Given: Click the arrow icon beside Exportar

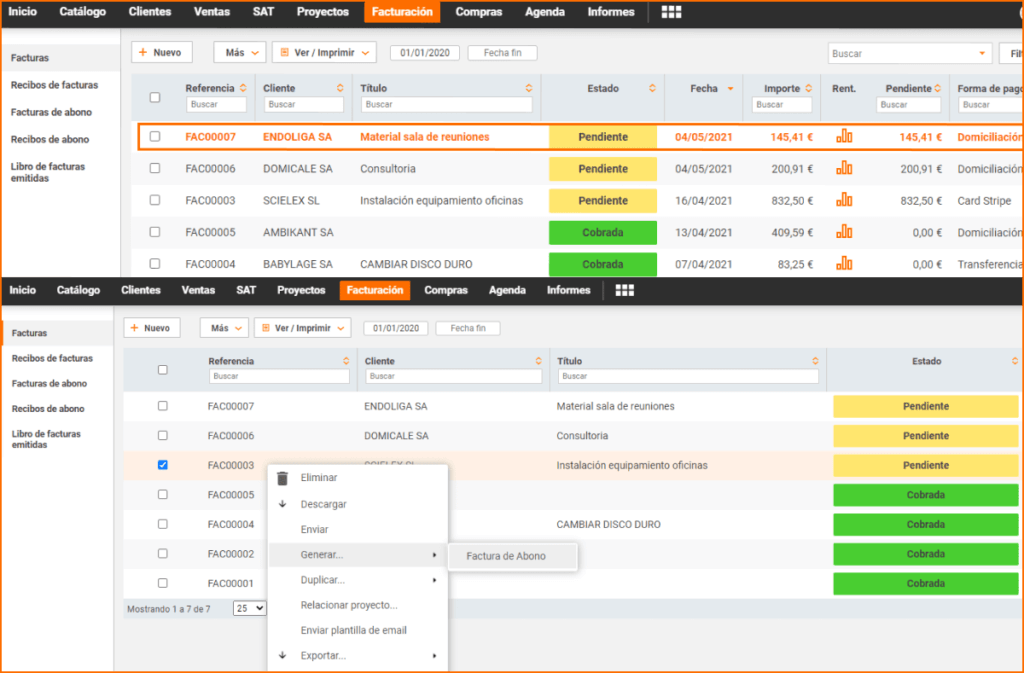Looking at the screenshot, I should 282,656.
